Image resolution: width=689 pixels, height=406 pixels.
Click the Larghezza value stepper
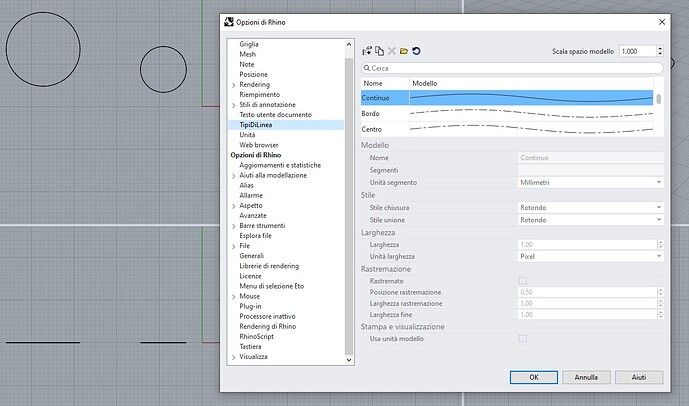[x=660, y=244]
